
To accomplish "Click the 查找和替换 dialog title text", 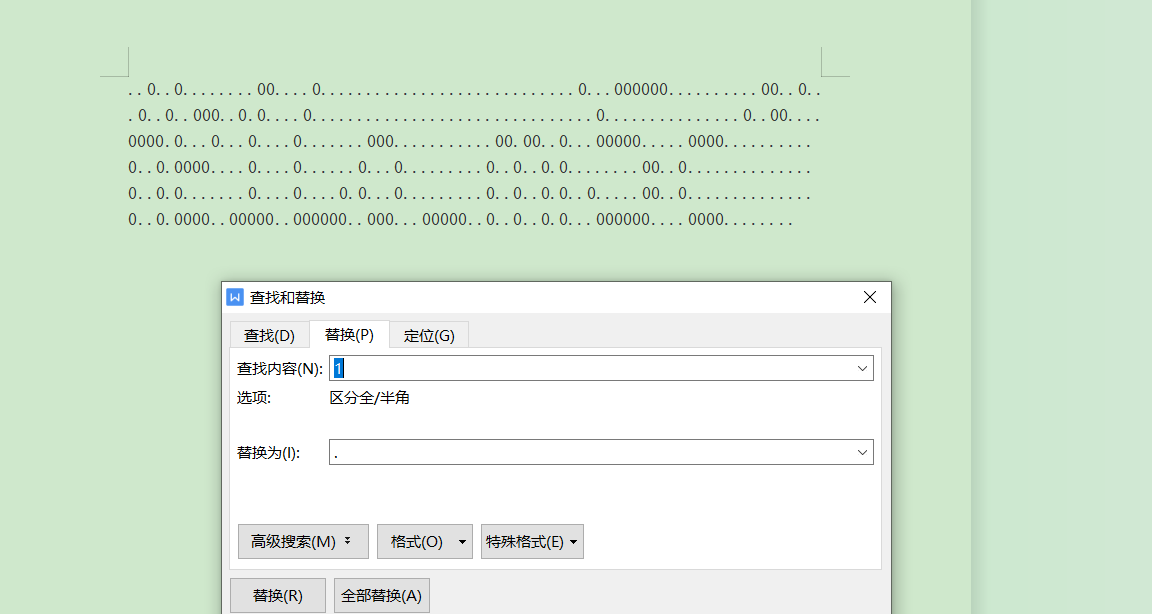I will click(287, 297).
